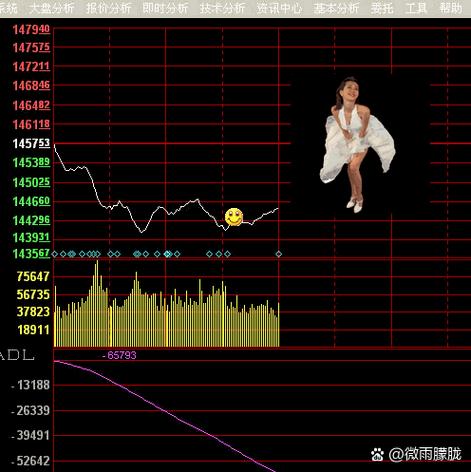471x472 pixels.
Task: Open the 技术分析 menu
Action: pyautogui.click(x=222, y=8)
